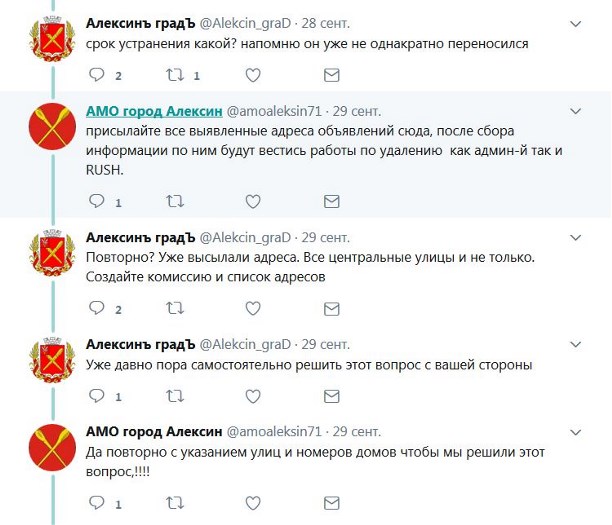This screenshot has height=525, width=612.
Task: Like the 28 сент. tweet about срок устранения
Action: click(x=253, y=75)
